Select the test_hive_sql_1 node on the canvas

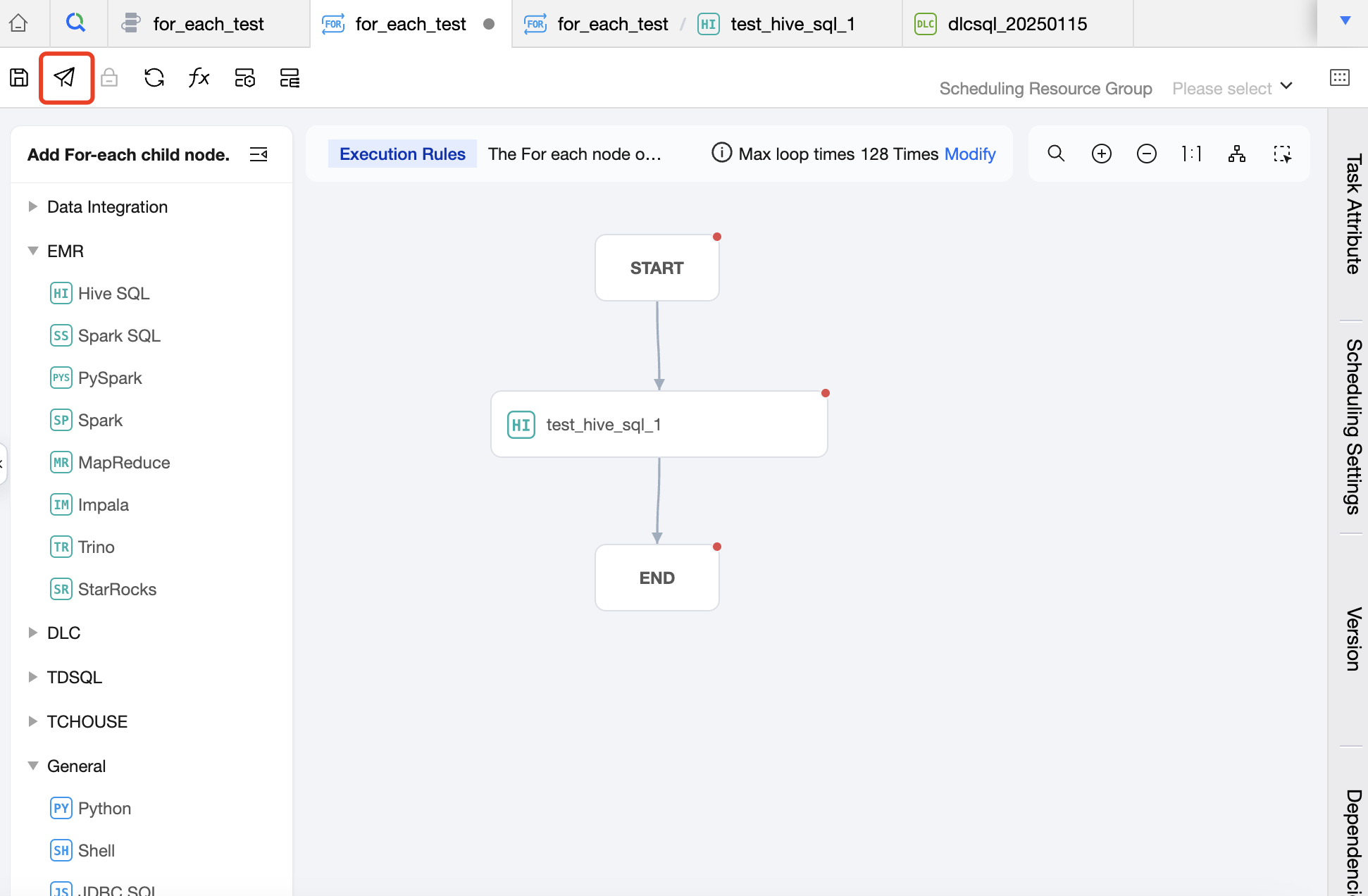pos(659,424)
